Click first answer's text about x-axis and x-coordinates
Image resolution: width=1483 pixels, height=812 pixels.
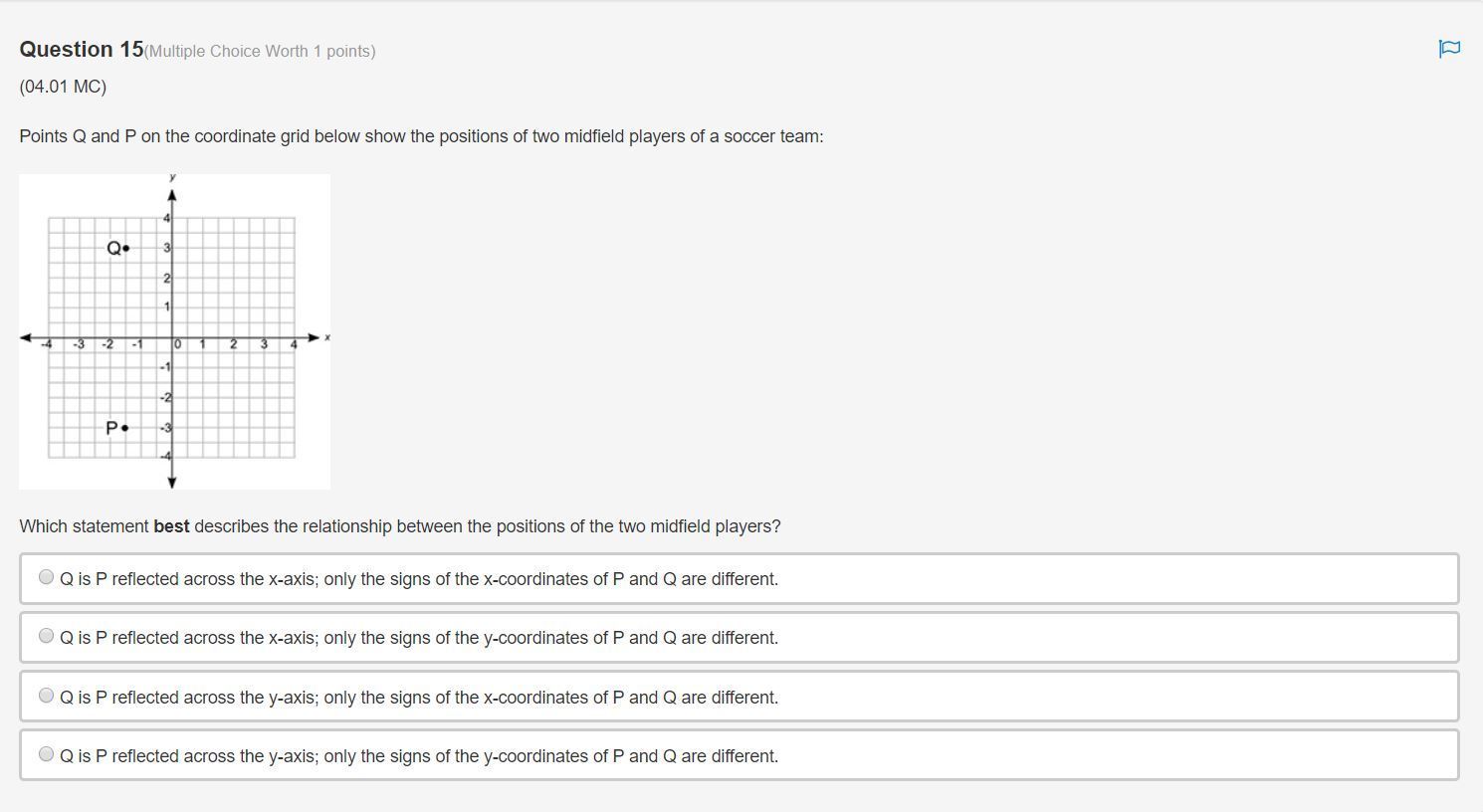click(419, 579)
